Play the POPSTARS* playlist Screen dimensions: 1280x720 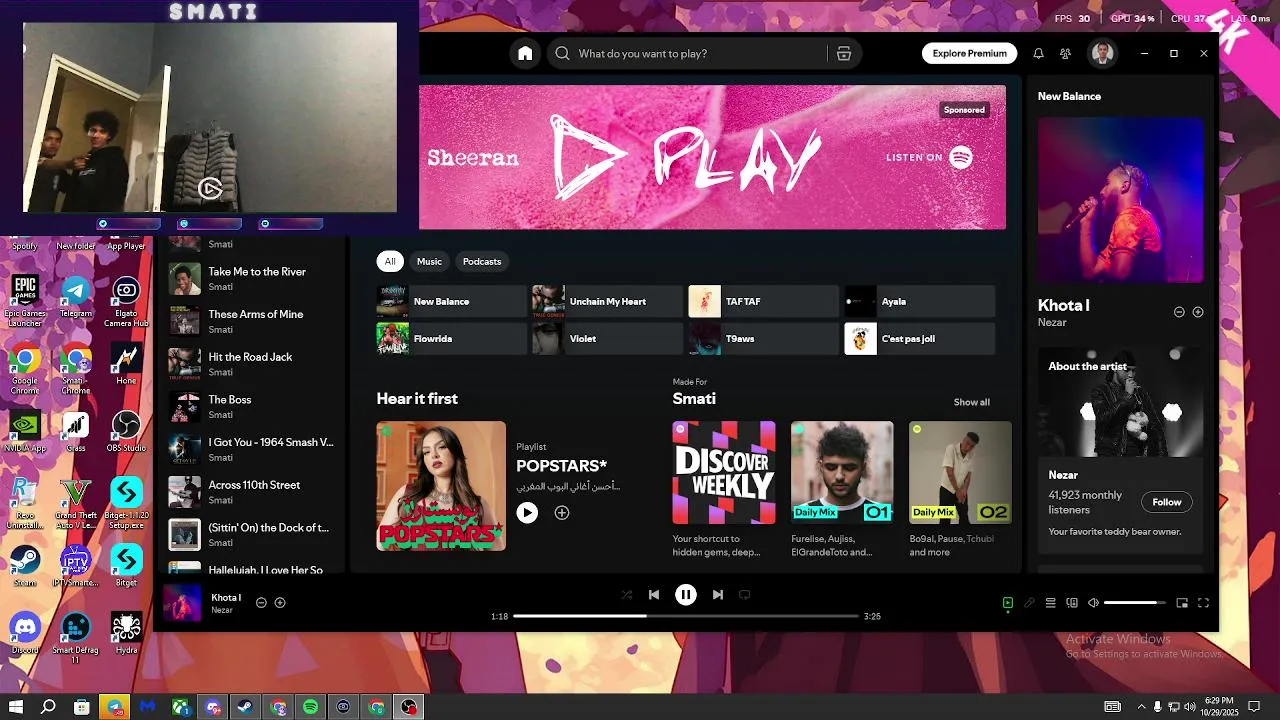tap(527, 512)
